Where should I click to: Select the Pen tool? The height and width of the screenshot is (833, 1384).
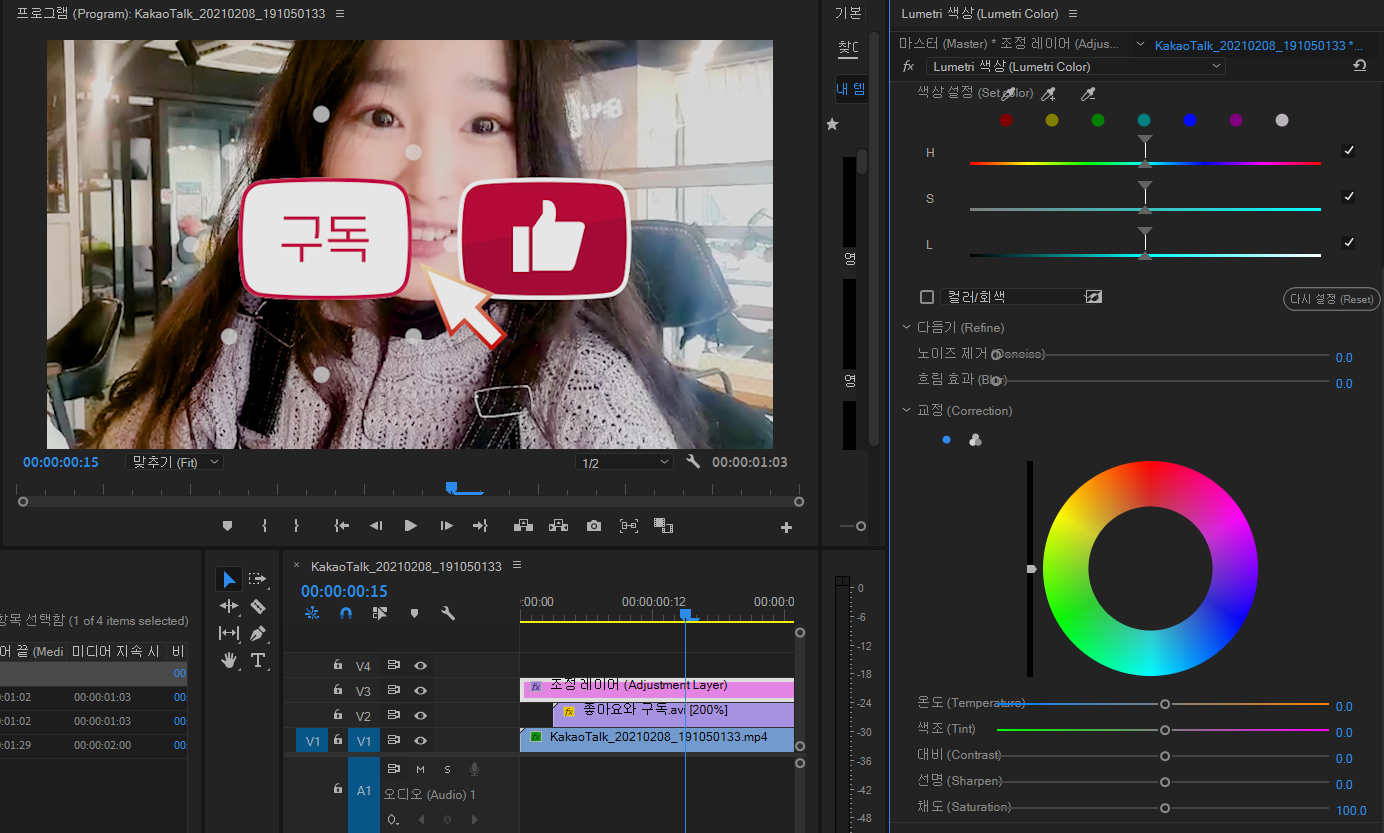258,633
